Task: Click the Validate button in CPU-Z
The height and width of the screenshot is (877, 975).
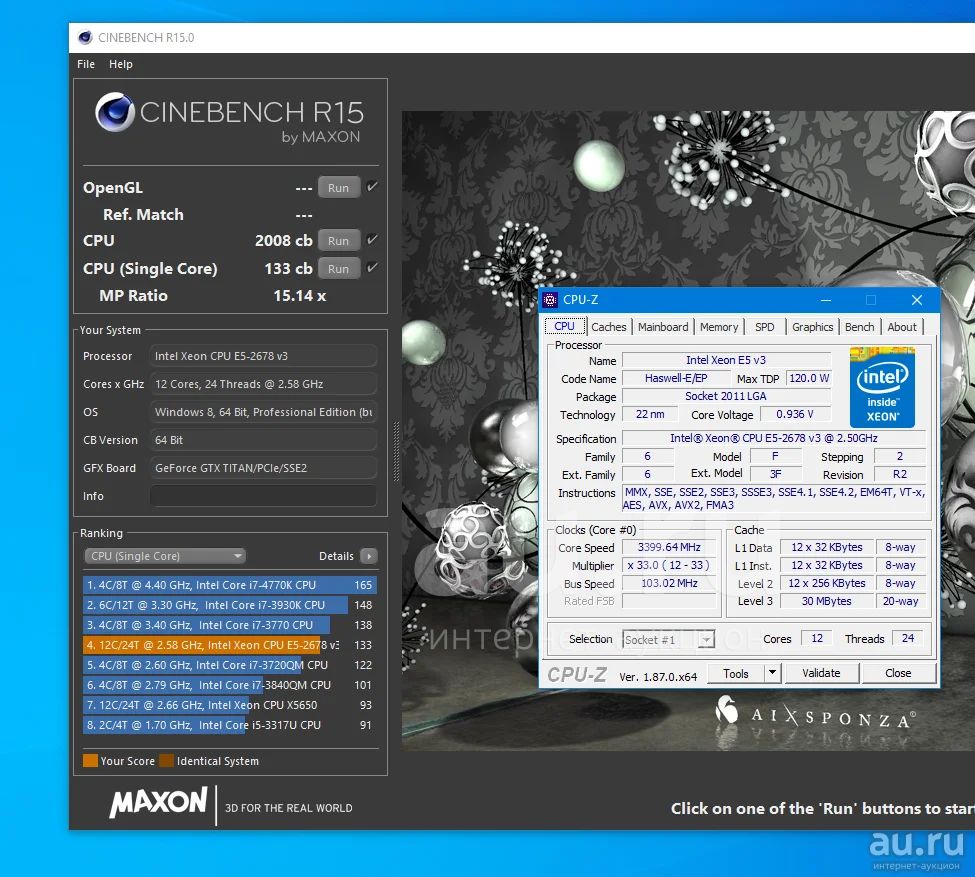Action: [x=821, y=673]
